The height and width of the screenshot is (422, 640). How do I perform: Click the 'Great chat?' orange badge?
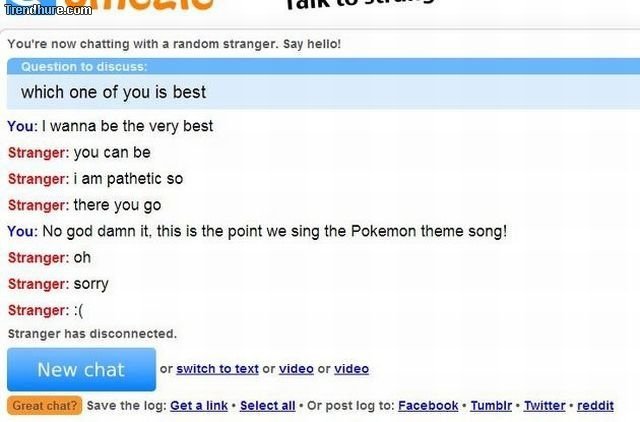tap(44, 405)
